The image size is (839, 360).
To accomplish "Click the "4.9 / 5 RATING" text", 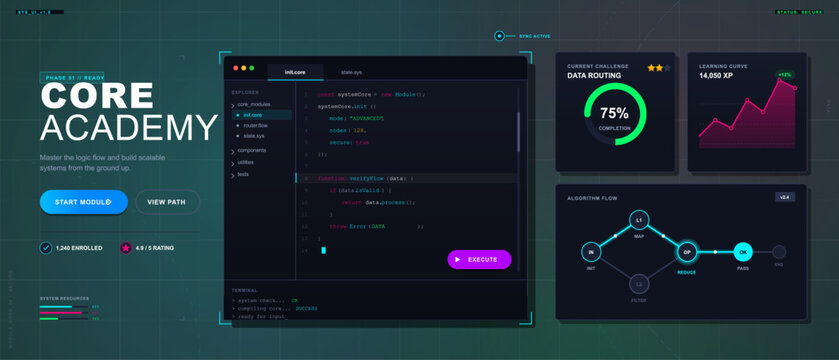I will pyautogui.click(x=155, y=248).
